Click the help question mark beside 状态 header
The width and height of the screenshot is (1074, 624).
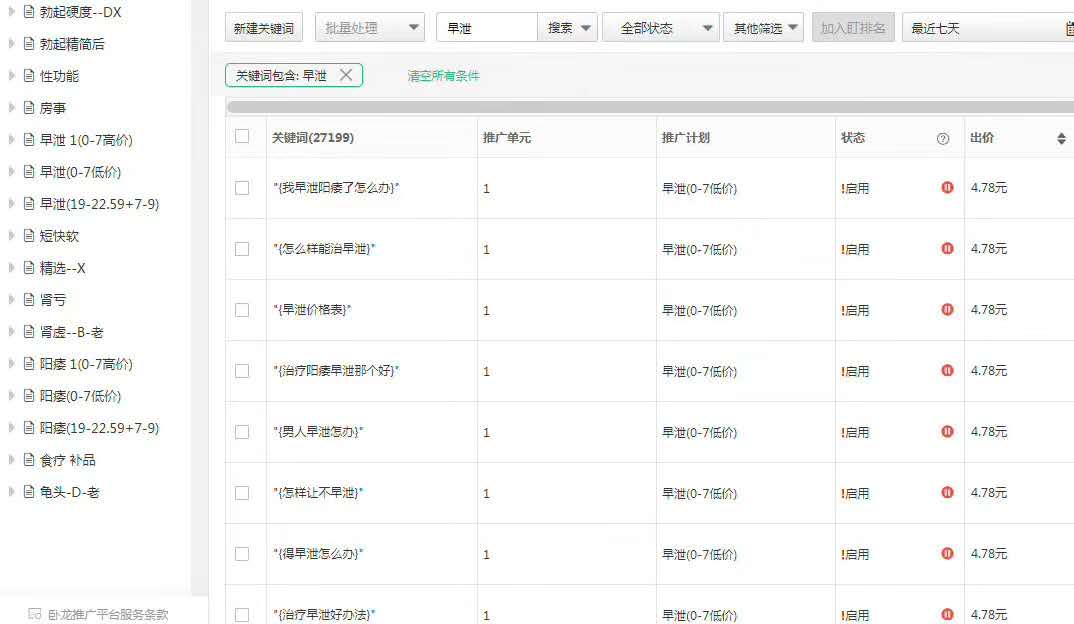click(942, 139)
